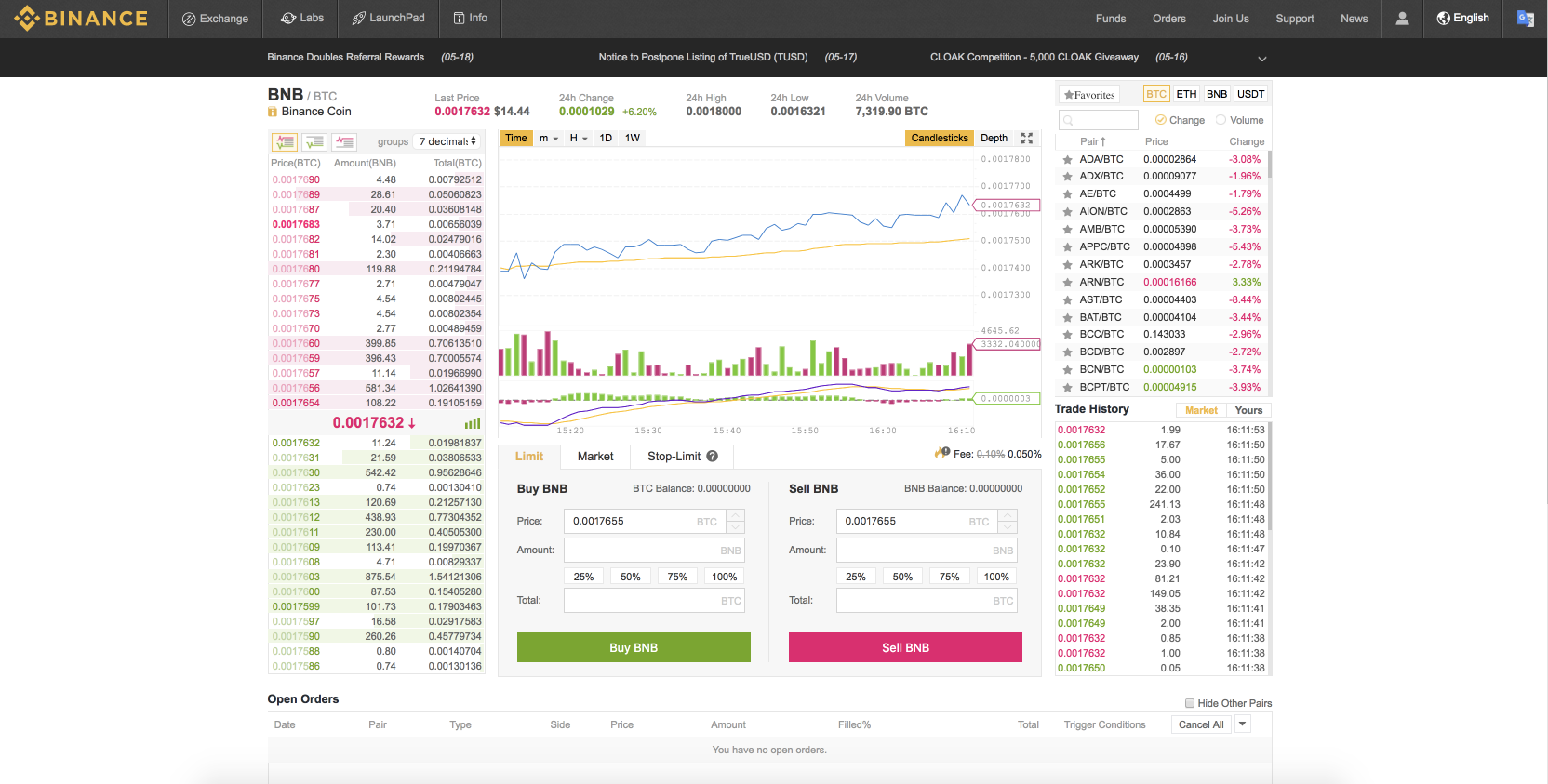Switch to the Market order tab
The height and width of the screenshot is (784, 1548).
click(x=595, y=457)
